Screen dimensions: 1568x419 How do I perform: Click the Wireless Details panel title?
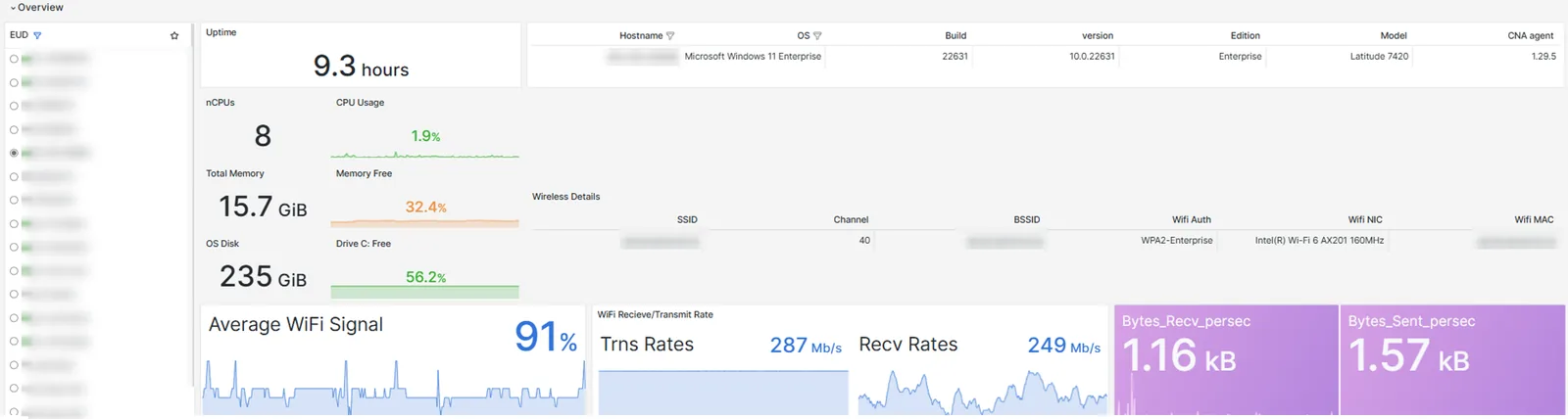[x=565, y=196]
